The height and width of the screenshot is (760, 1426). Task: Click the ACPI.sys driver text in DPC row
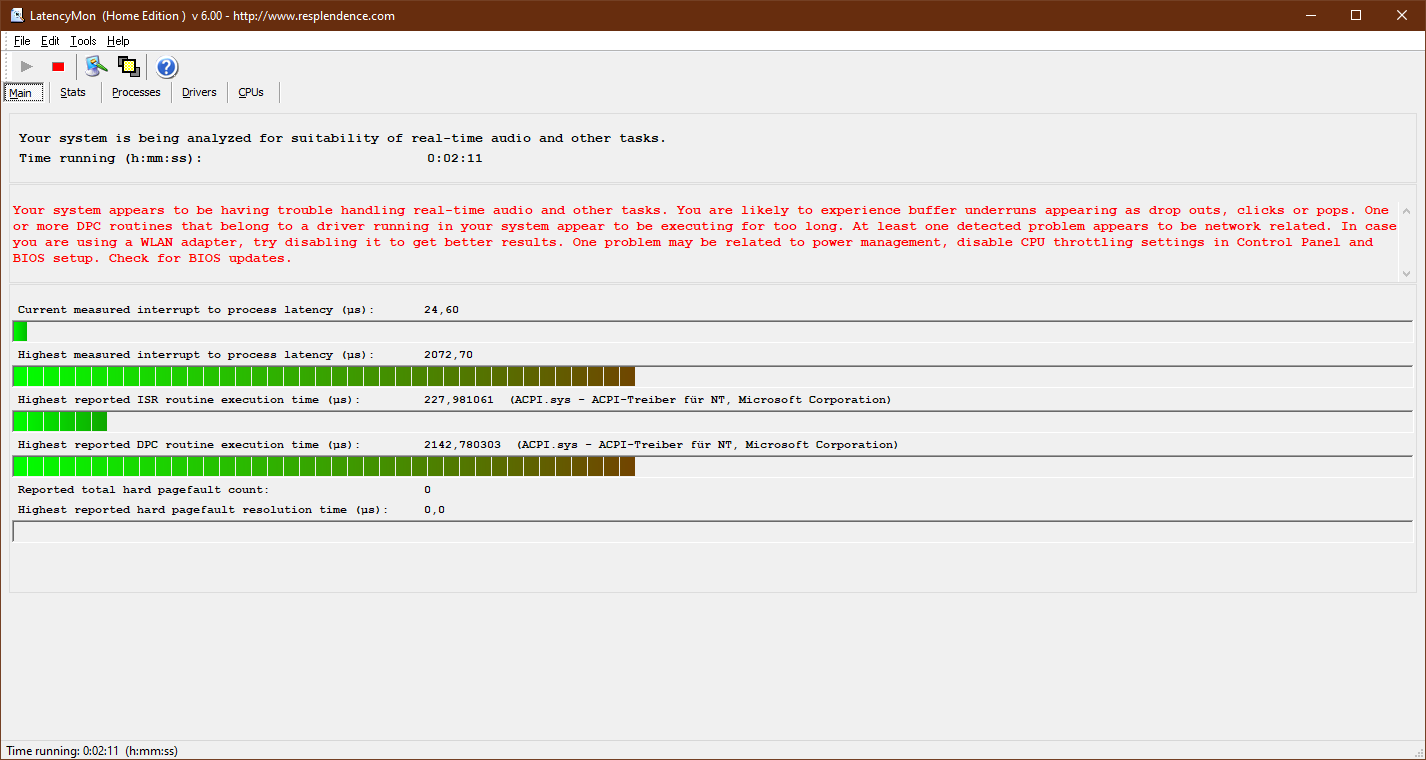707,445
